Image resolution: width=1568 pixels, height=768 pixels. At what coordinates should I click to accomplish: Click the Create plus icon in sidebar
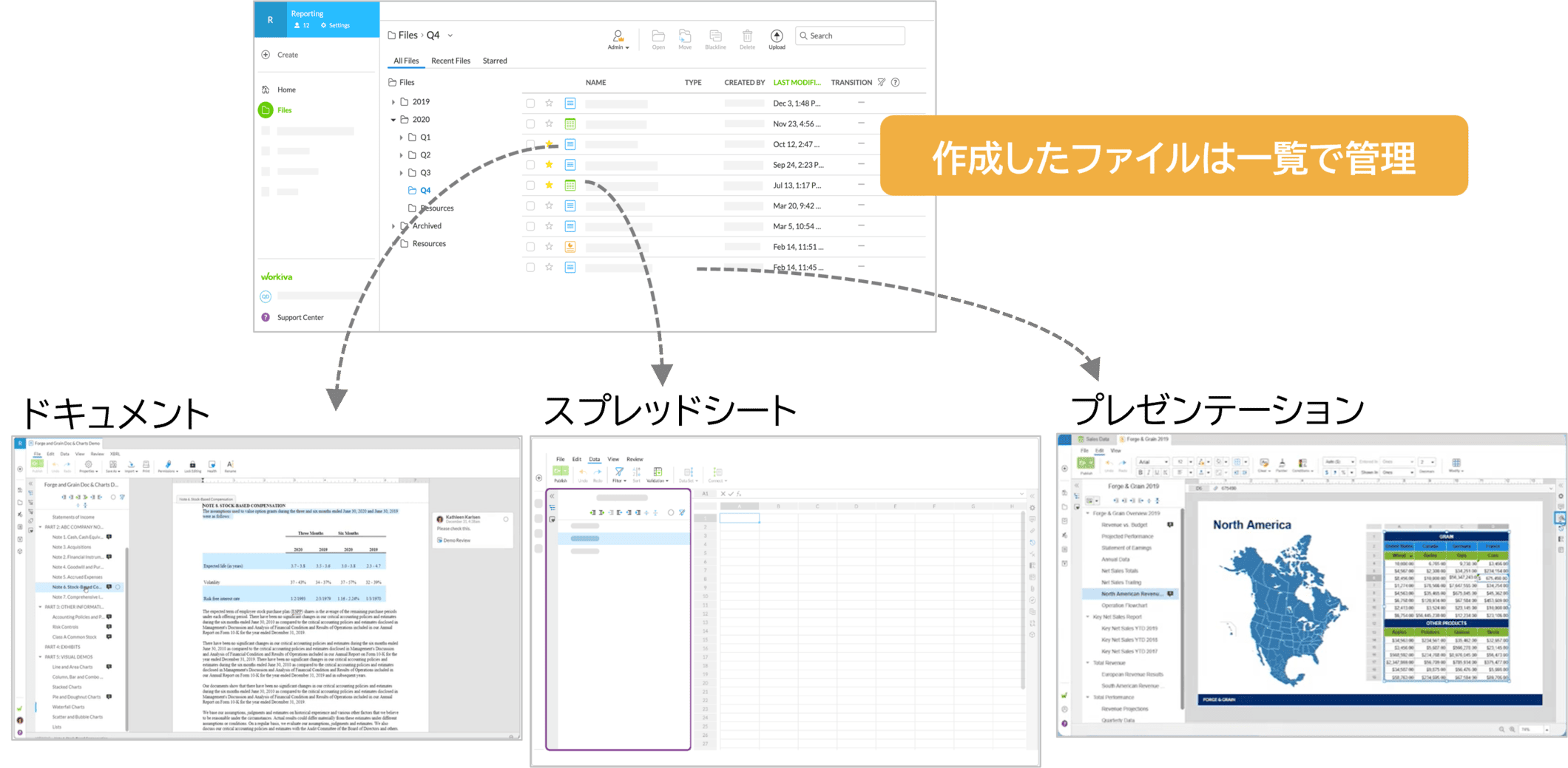click(266, 55)
